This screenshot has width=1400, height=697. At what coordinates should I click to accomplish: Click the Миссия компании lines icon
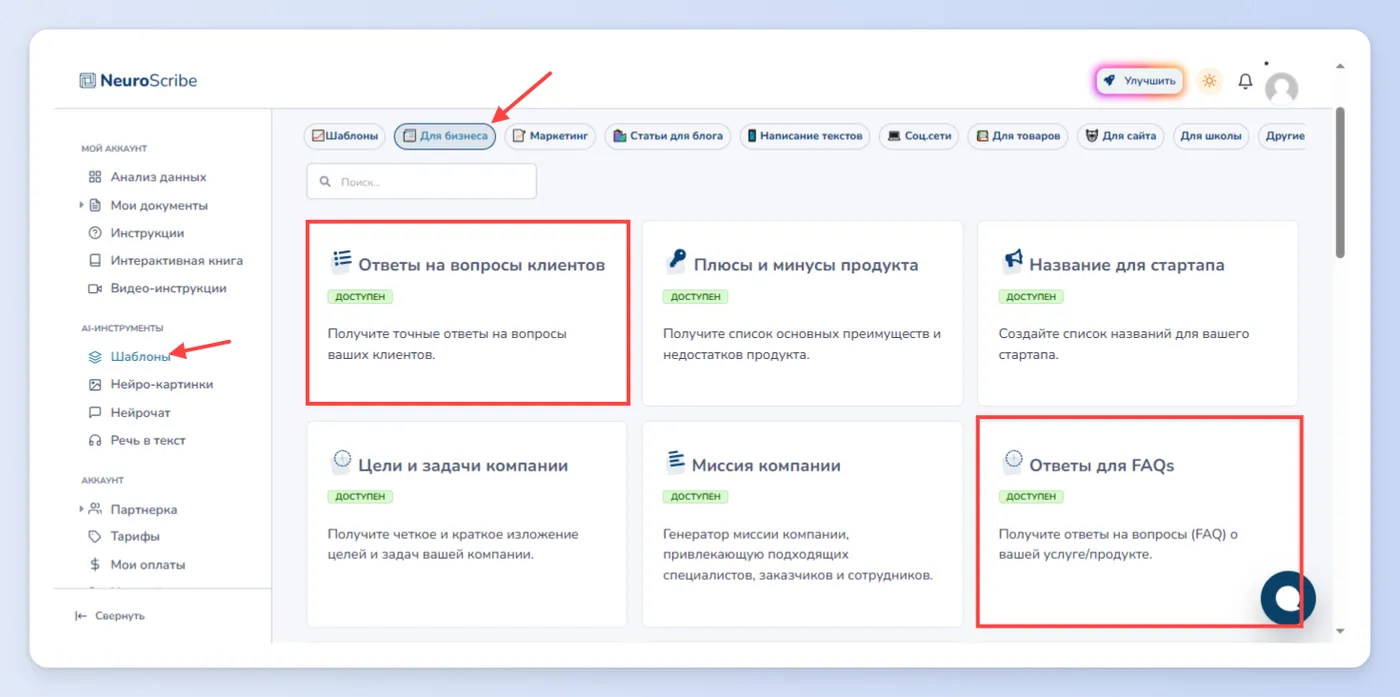(676, 462)
